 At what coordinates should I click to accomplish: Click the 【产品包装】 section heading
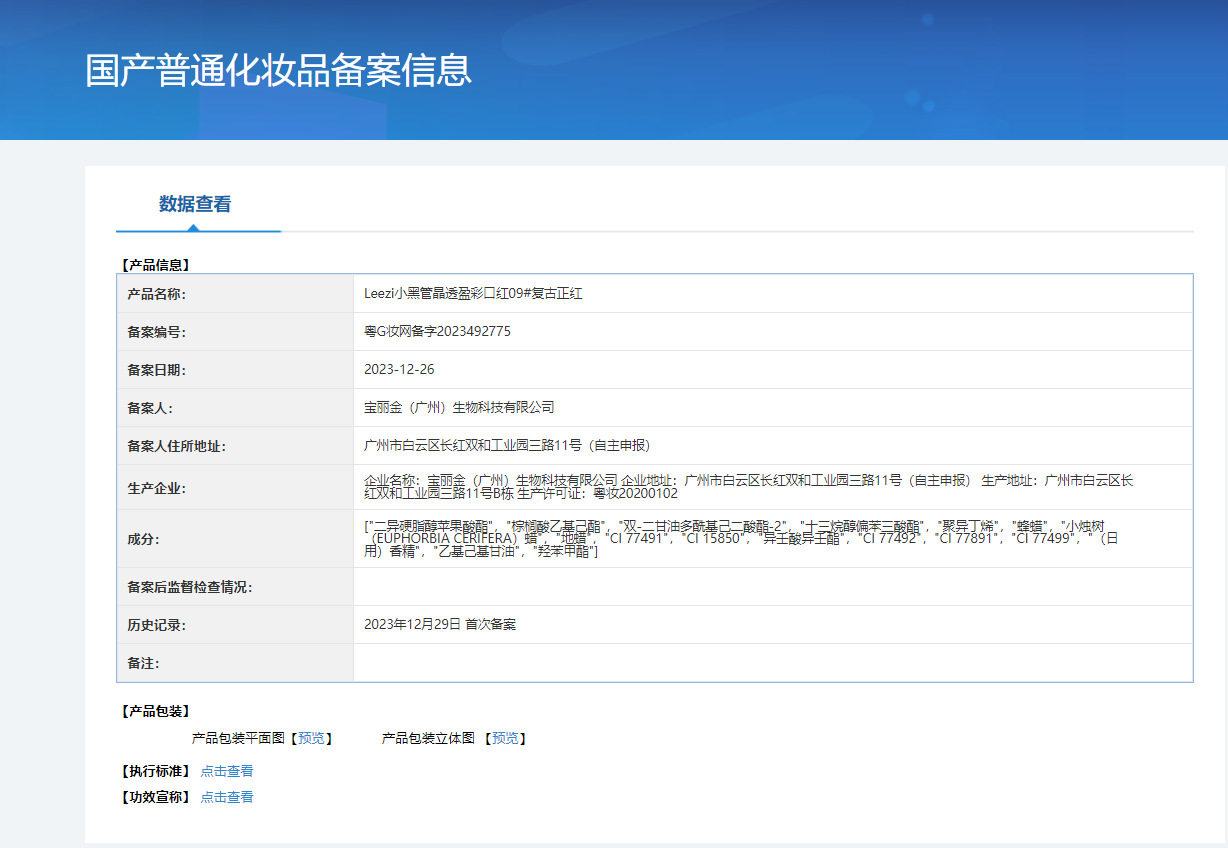(155, 711)
